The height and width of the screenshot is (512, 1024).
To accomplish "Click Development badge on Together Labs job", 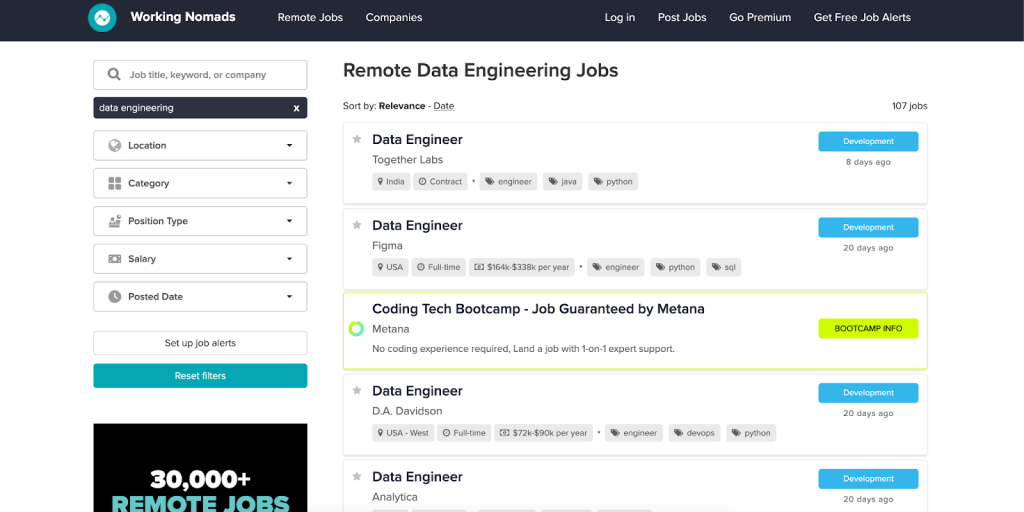I will click(868, 141).
